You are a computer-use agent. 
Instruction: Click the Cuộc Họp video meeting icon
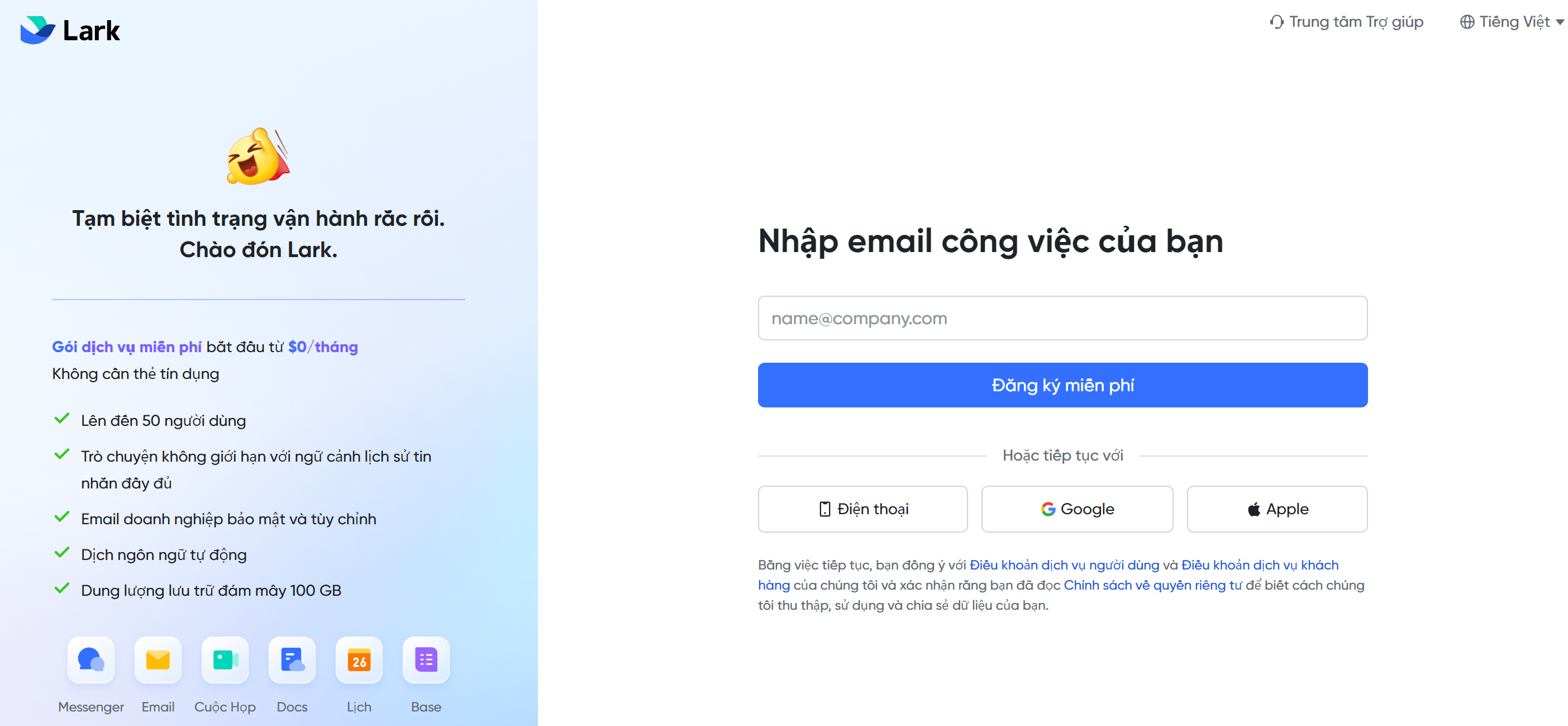click(225, 659)
